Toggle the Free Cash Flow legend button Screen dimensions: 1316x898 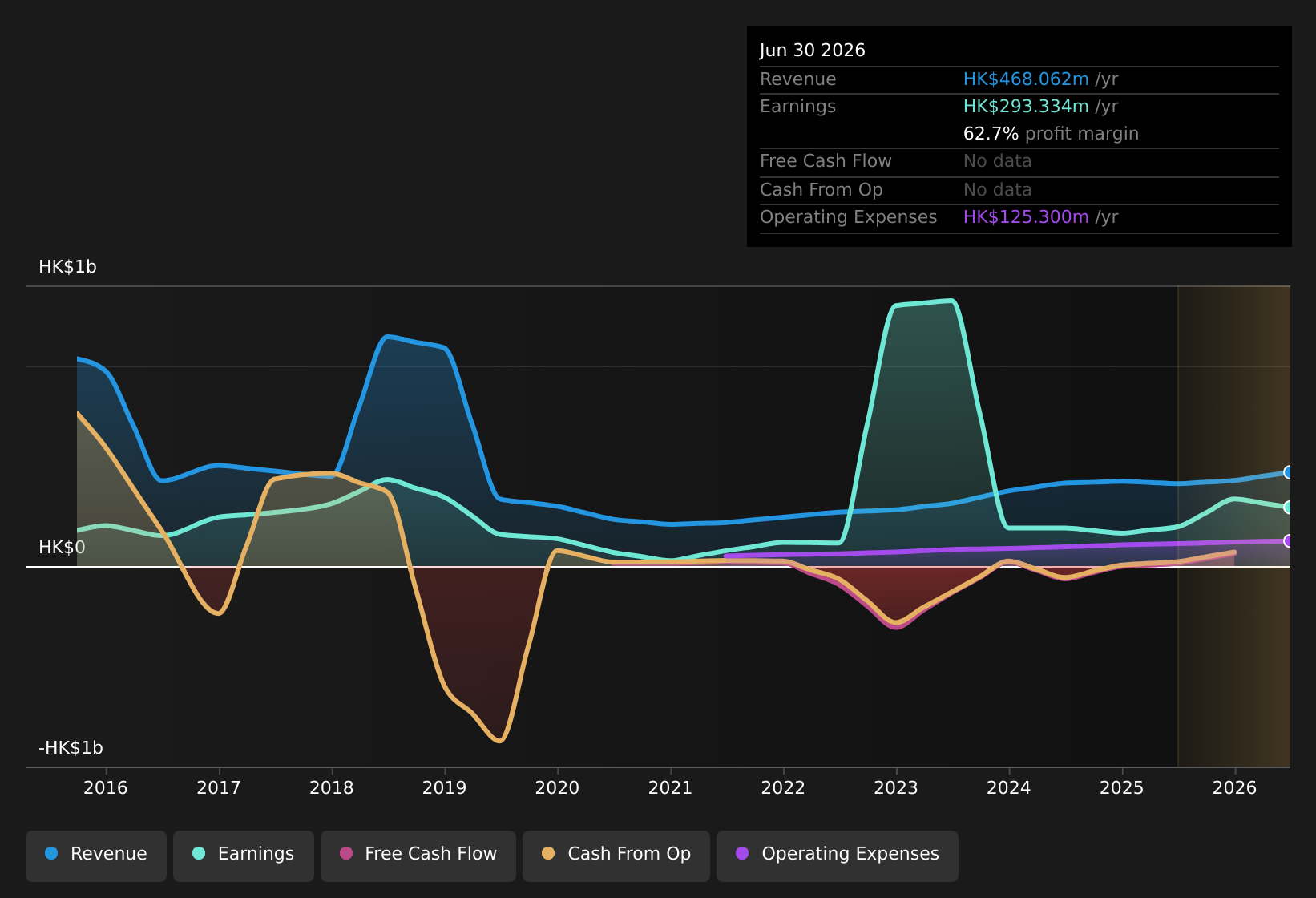click(418, 855)
